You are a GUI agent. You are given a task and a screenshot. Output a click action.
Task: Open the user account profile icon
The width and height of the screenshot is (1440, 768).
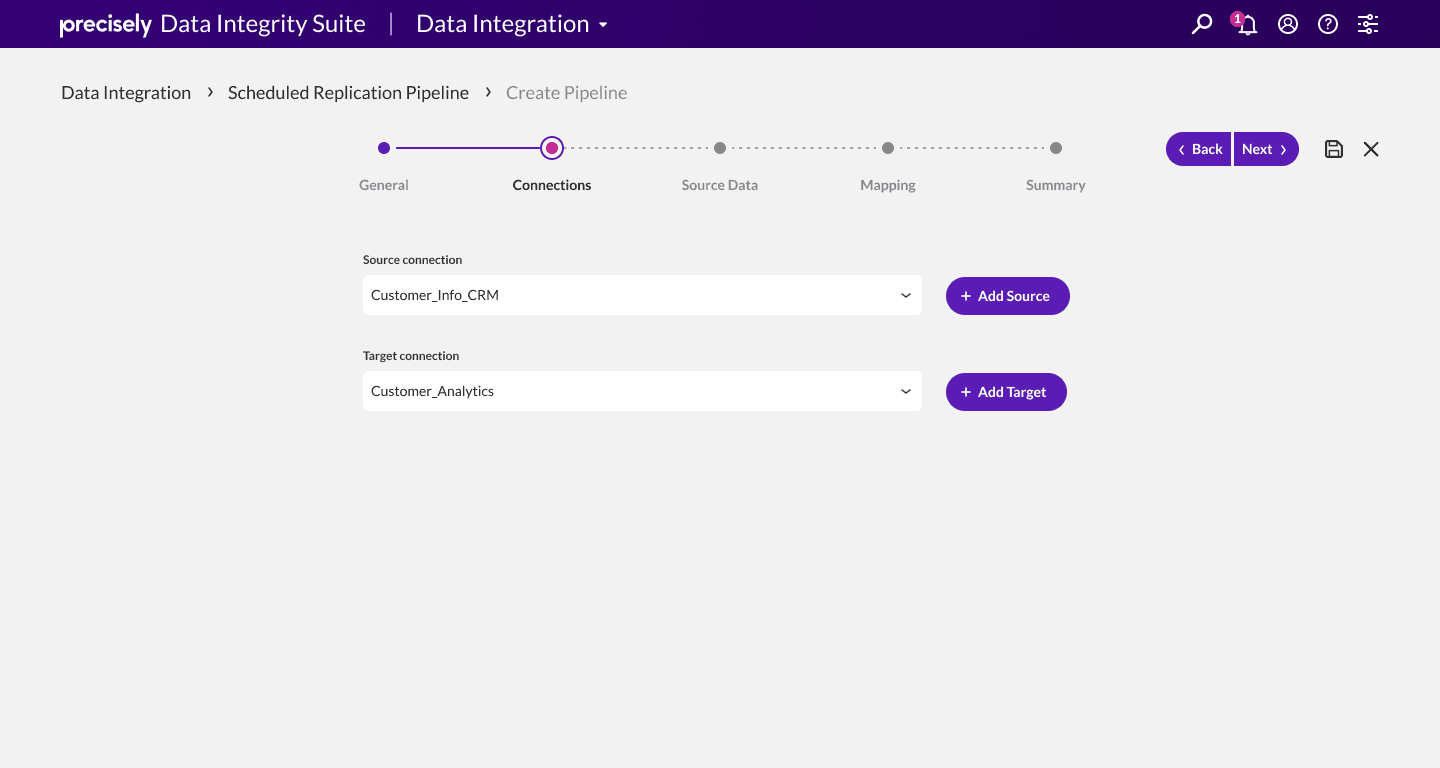1288,24
